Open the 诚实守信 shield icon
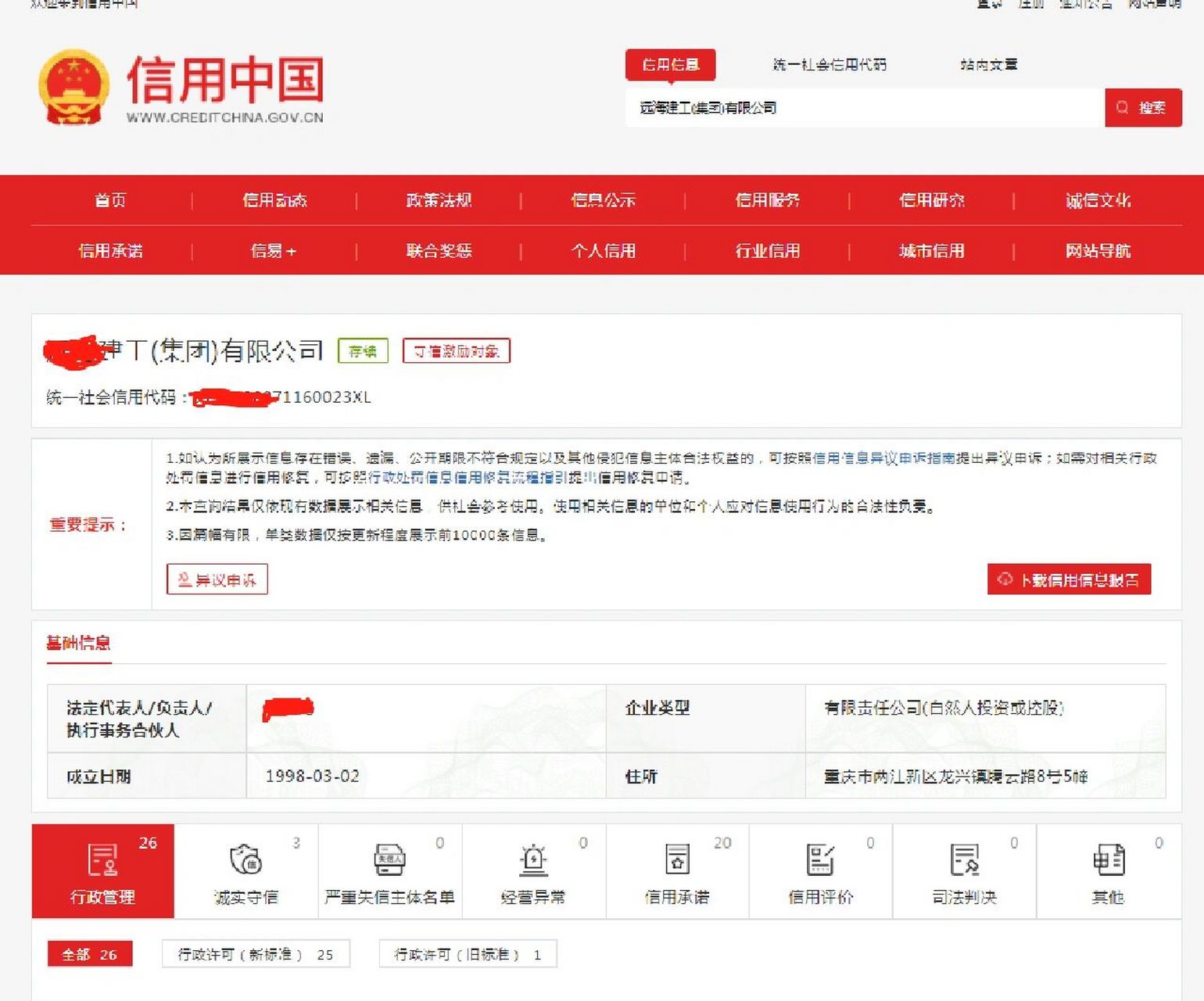This screenshot has height=1001, width=1204. pos(246,859)
